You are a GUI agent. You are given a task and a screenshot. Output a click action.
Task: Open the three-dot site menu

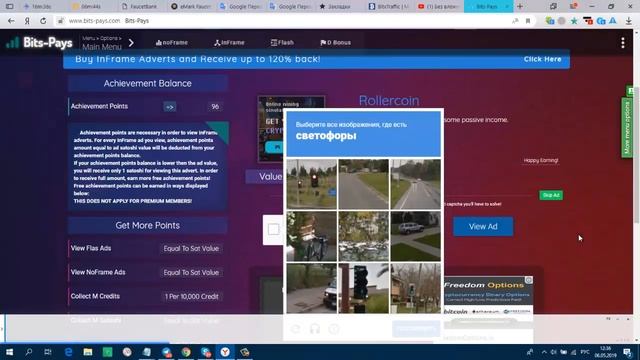[622, 42]
